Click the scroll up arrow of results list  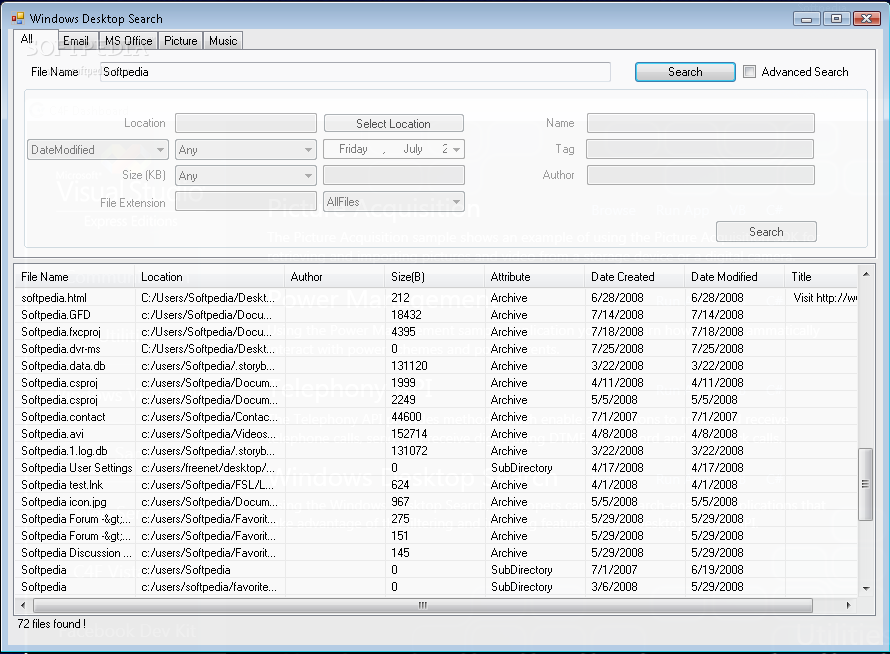(x=866, y=275)
